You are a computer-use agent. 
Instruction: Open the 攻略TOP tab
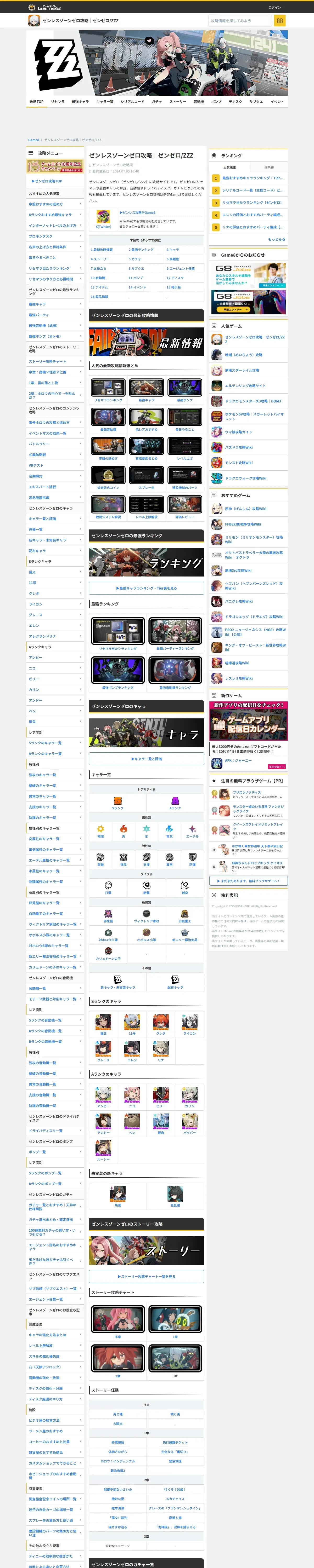[37, 102]
